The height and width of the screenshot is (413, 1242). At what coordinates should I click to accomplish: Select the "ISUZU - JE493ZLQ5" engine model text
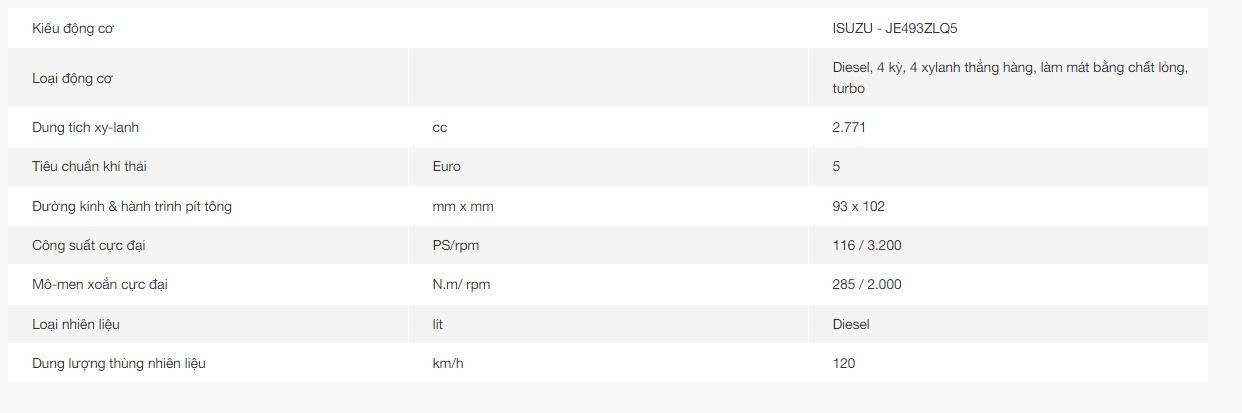[895, 29]
